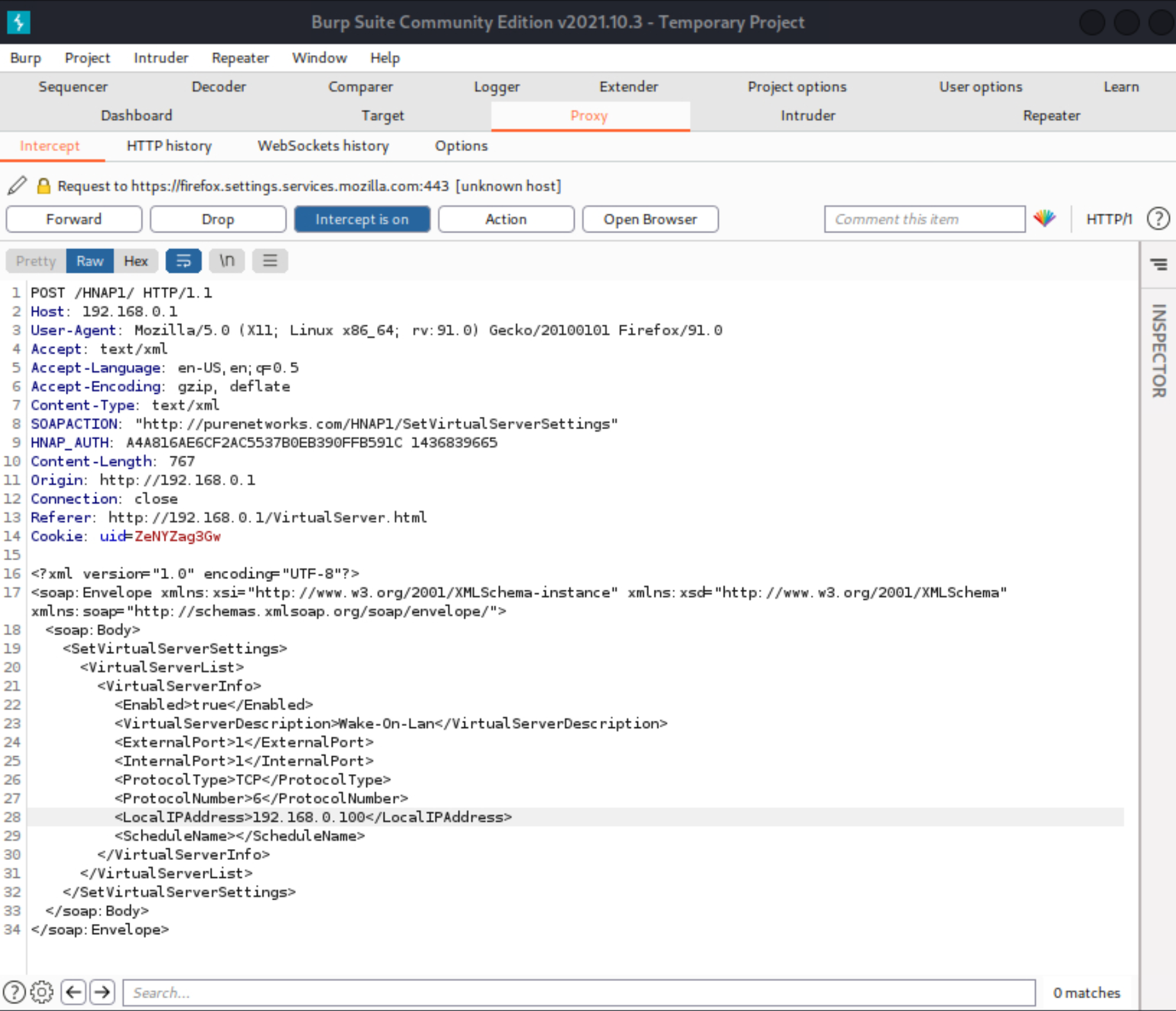Open search settings gear icon
1176x1011 pixels.
click(42, 992)
